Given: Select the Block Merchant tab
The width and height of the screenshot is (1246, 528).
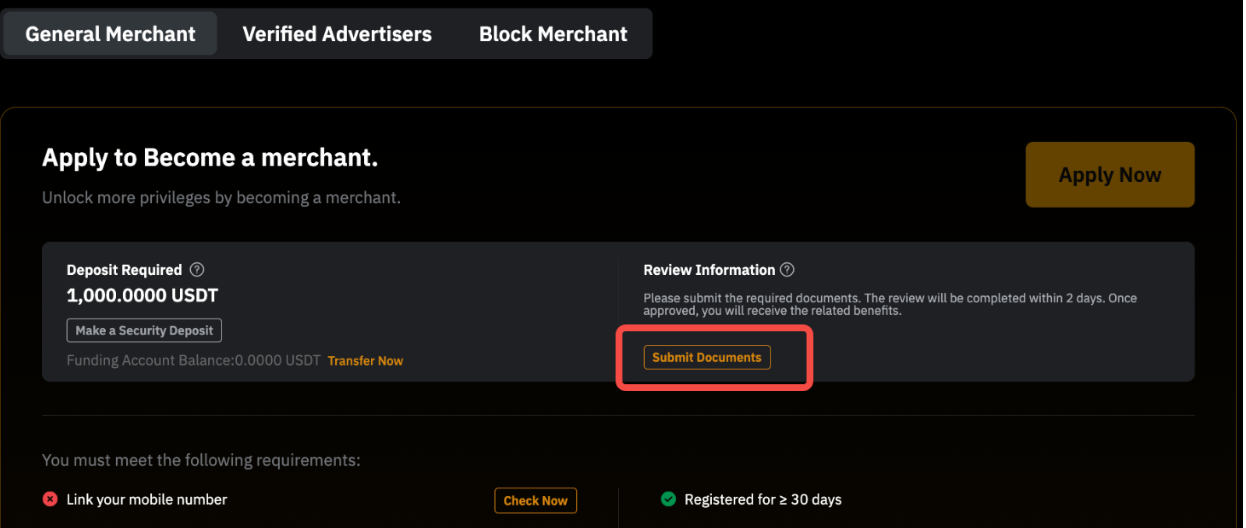Looking at the screenshot, I should [x=553, y=34].
